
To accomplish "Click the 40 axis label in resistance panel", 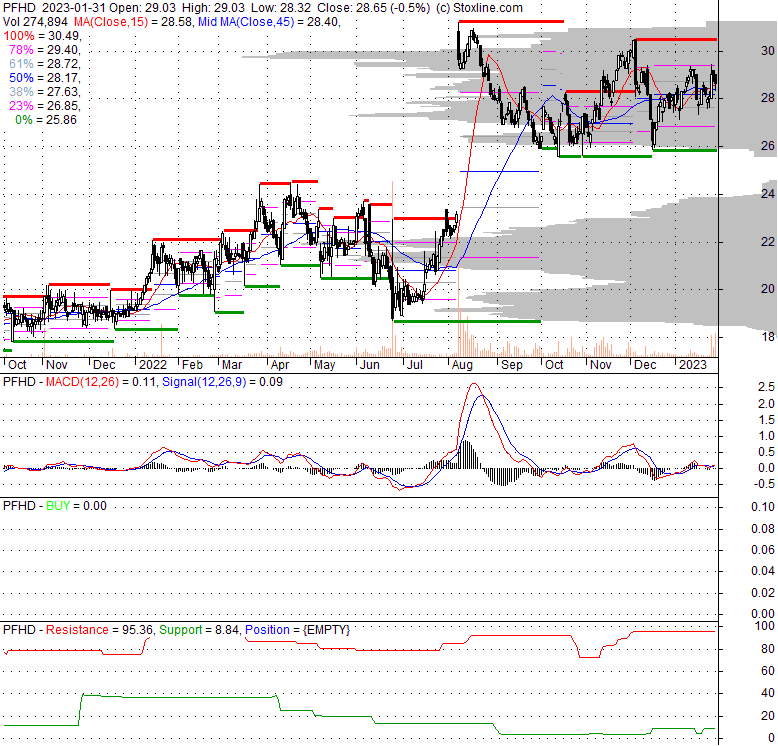I will 768,693.
